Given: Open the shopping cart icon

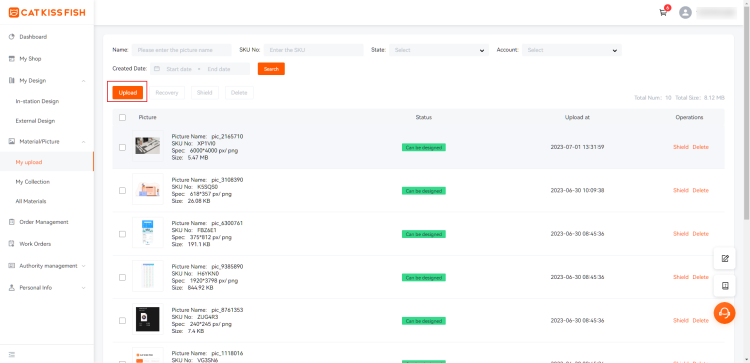Looking at the screenshot, I should [663, 12].
